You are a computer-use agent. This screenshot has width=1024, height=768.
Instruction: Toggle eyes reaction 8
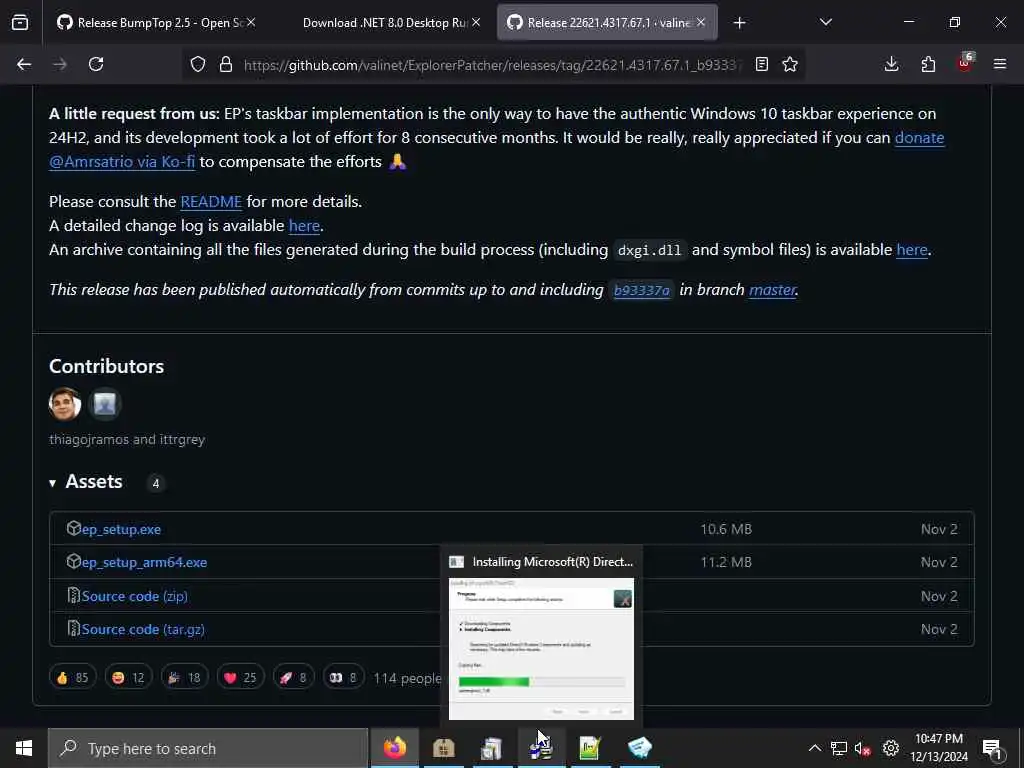coord(344,678)
